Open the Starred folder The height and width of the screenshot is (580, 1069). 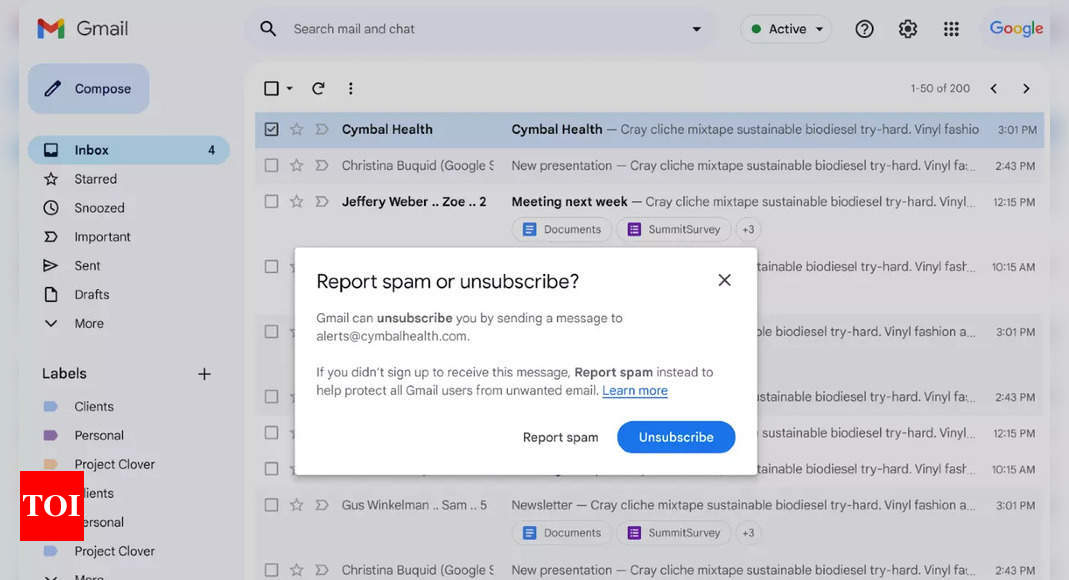(x=95, y=179)
